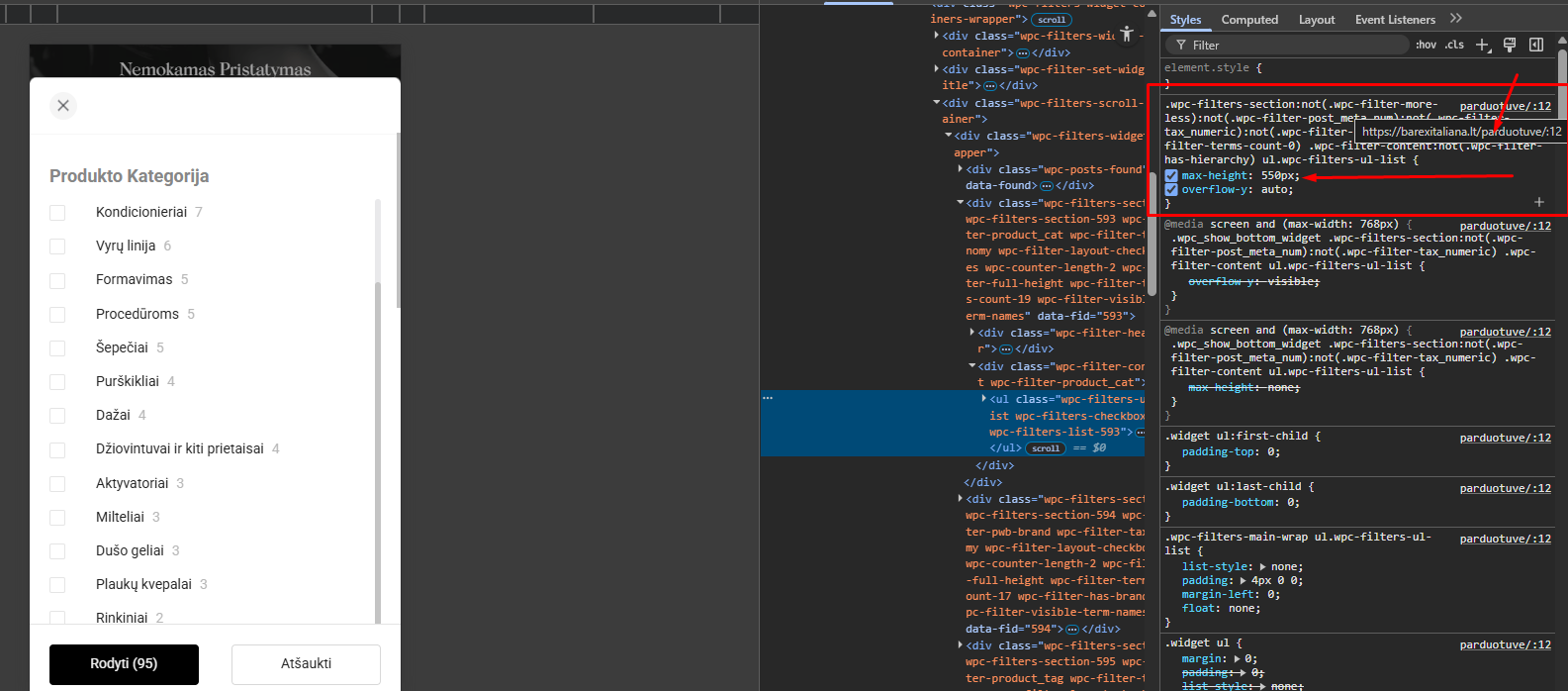The height and width of the screenshot is (691, 1568).
Task: Open parduotuve/:12 link beside .widget ul:first-child
Action: [1506, 438]
